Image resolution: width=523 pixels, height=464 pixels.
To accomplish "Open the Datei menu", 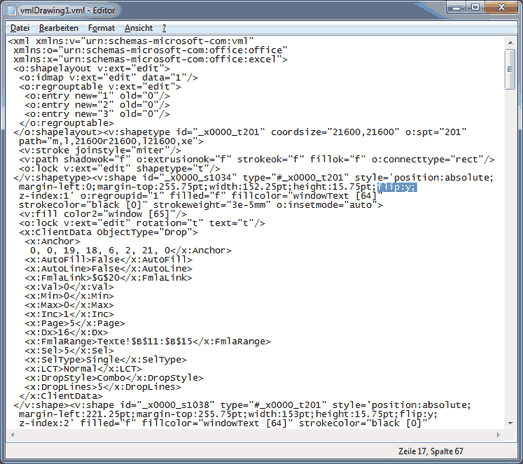I will (x=20, y=28).
